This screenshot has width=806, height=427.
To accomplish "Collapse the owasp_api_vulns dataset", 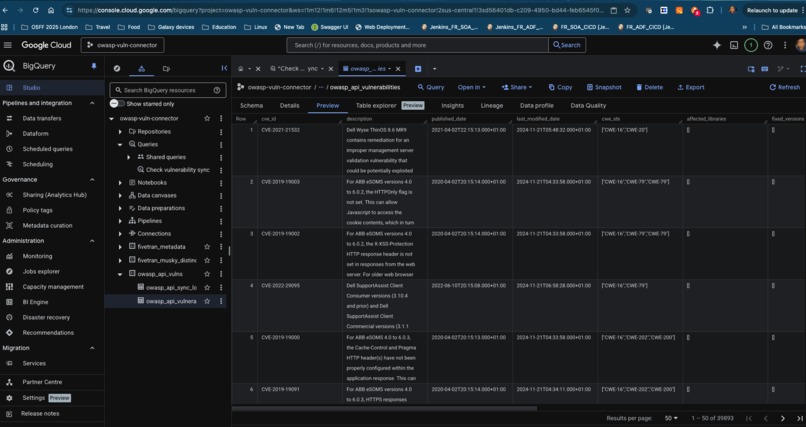I will click(x=120, y=274).
